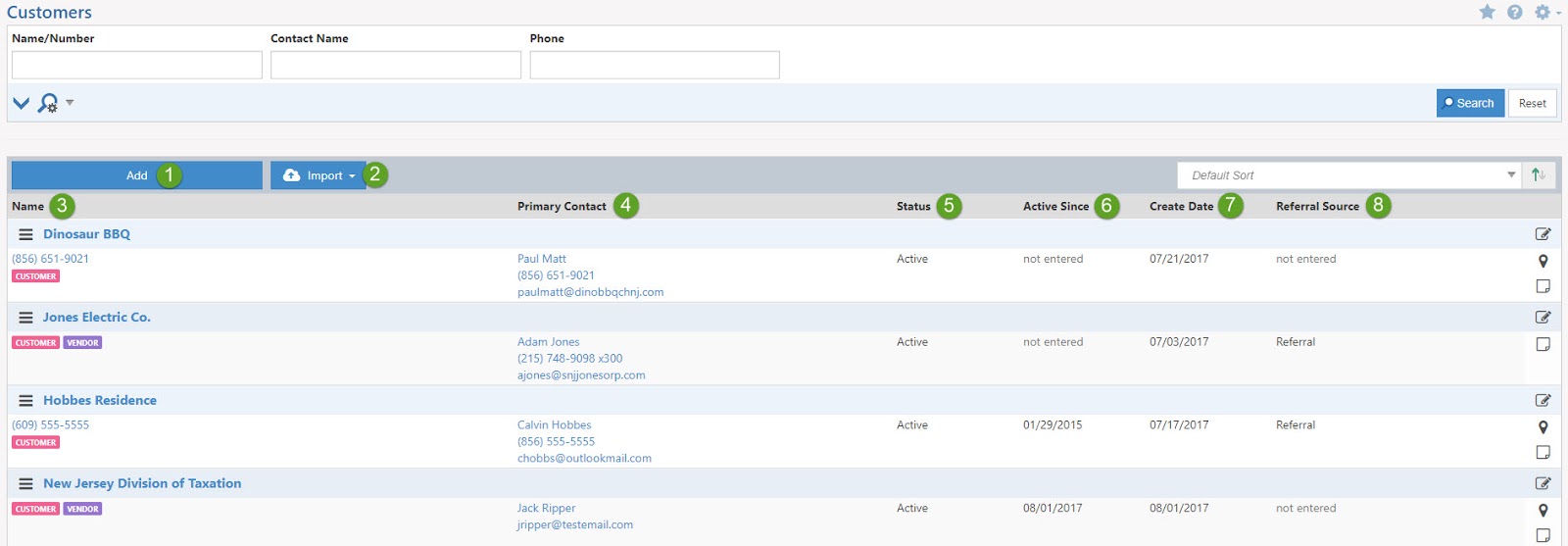Viewport: 1568px width, 546px height.
Task: Click CUSTOMER tag under Dinosaur BBQ
Action: [x=36, y=276]
